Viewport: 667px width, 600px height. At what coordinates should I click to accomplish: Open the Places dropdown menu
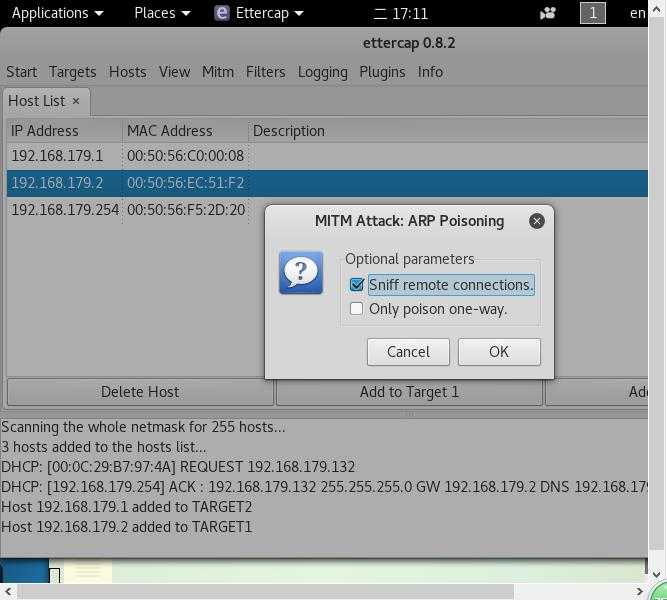[162, 13]
